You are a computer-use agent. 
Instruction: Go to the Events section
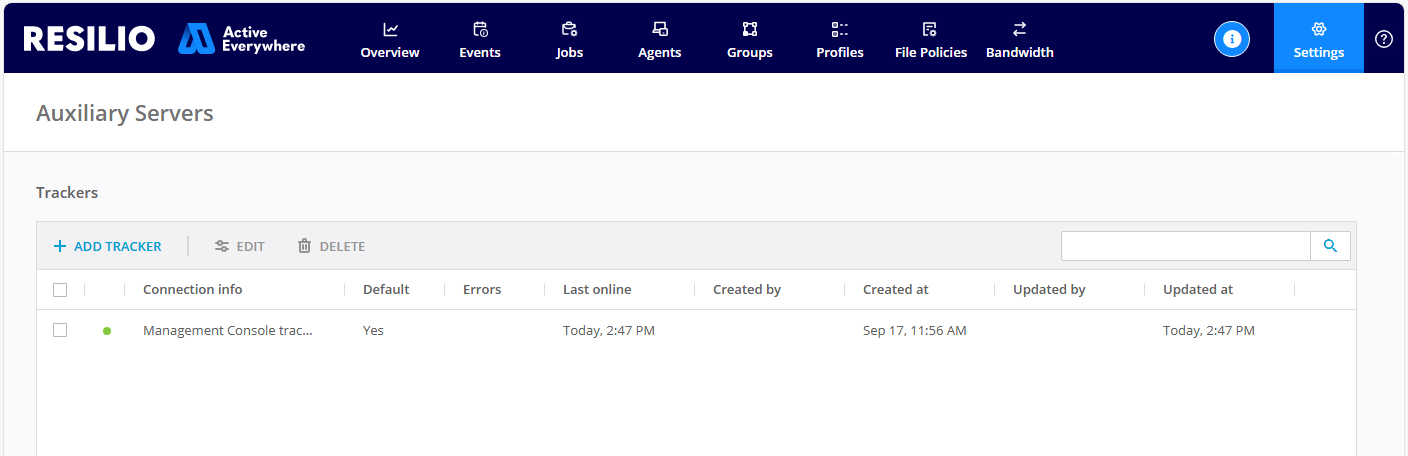point(480,40)
